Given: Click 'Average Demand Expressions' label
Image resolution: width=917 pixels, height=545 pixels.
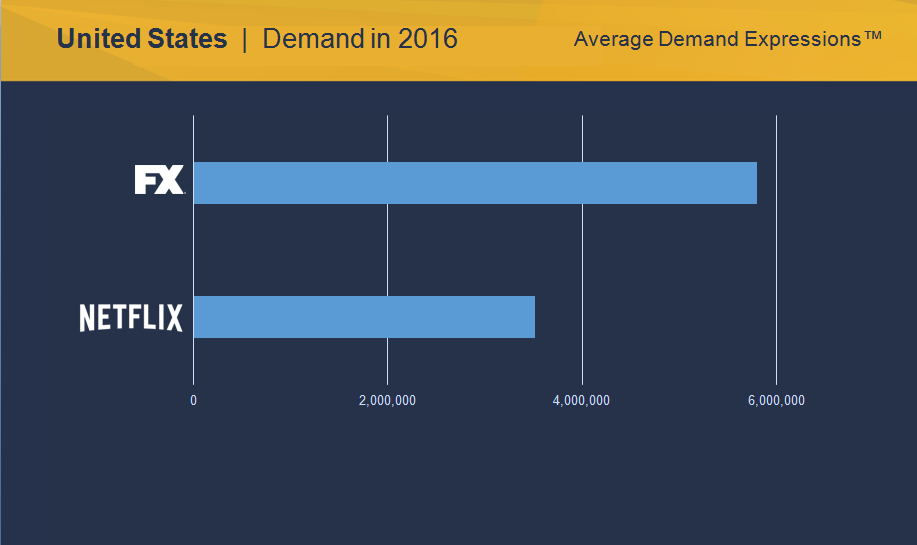Looking at the screenshot, I should coord(728,39).
